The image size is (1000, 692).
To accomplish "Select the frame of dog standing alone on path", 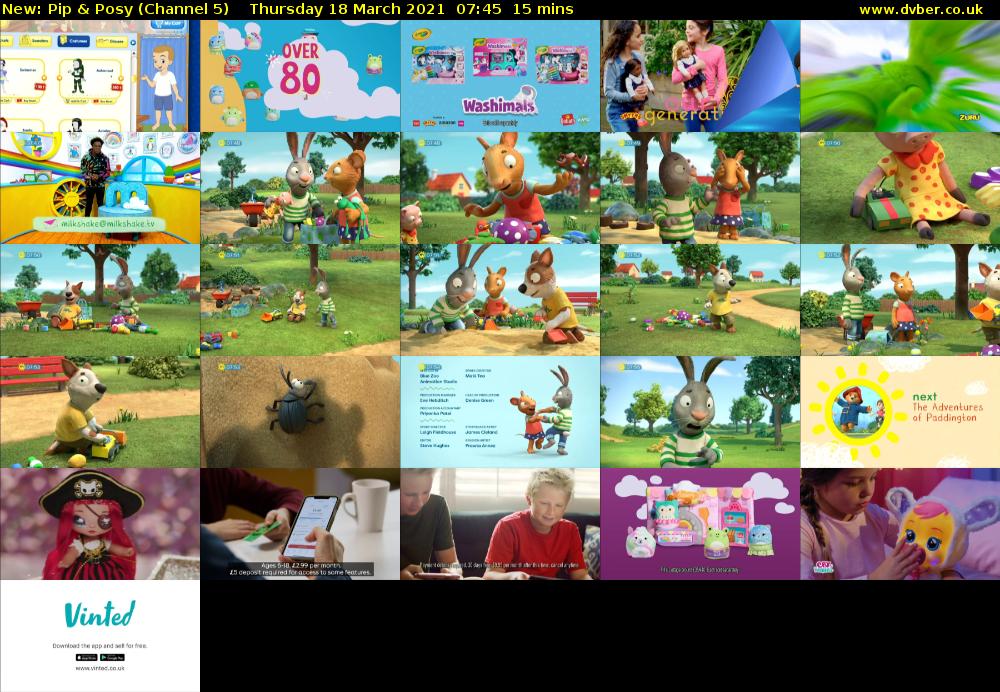I will click(x=700, y=300).
